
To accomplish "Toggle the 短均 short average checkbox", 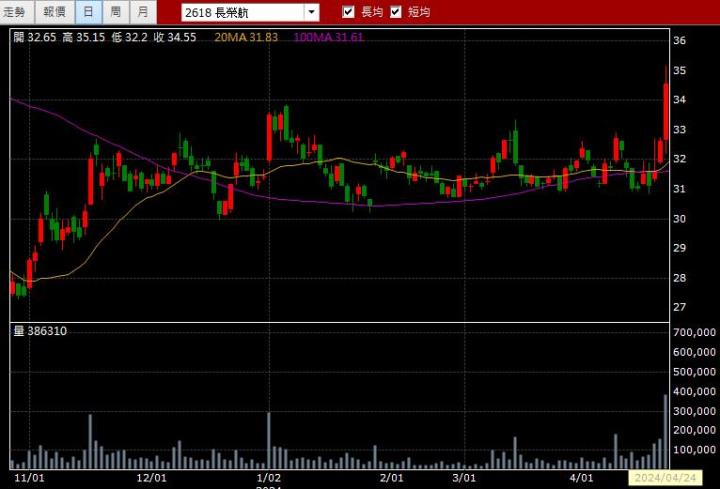I will [396, 12].
